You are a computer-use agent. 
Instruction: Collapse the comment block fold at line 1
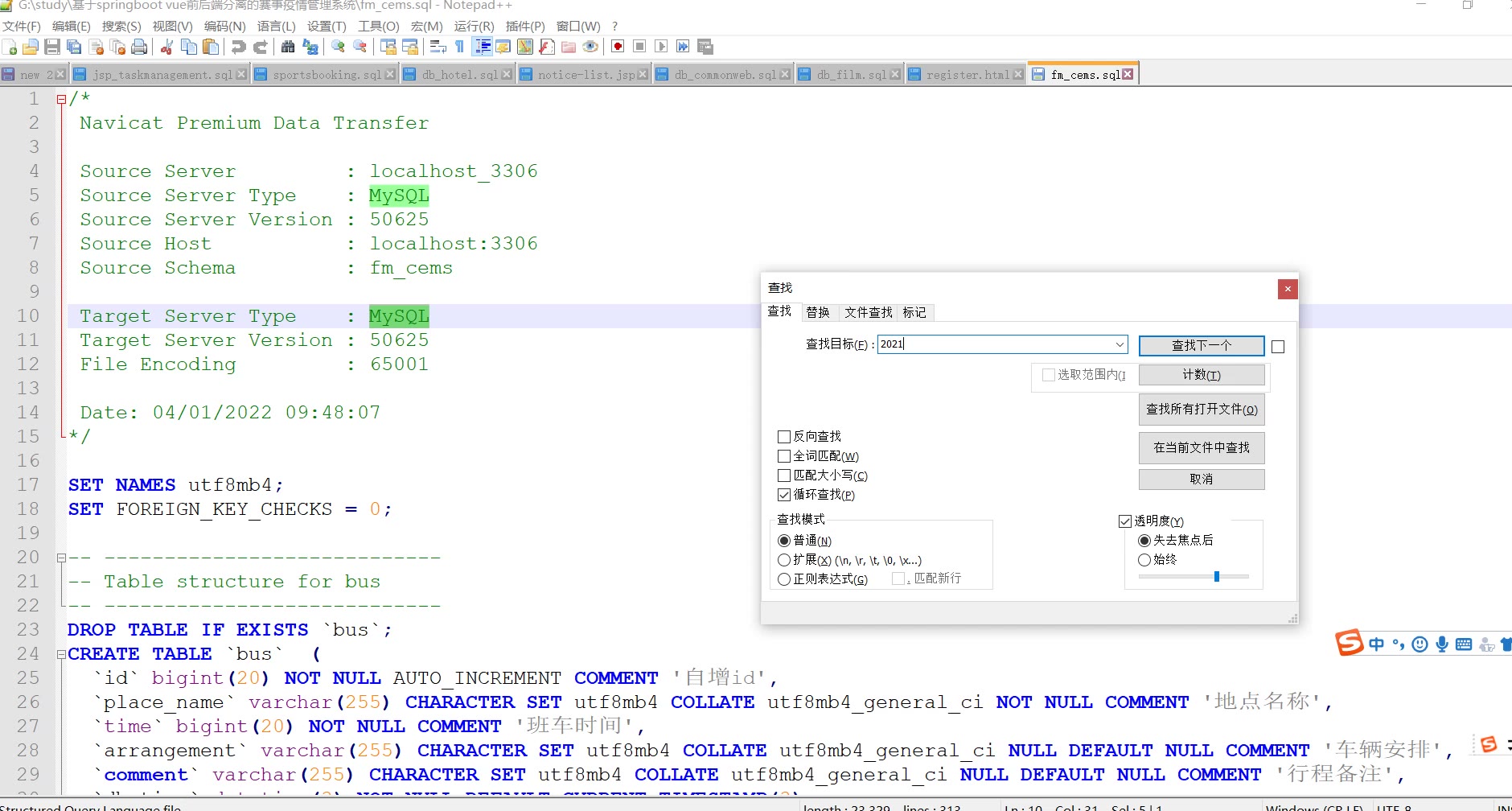point(61,100)
